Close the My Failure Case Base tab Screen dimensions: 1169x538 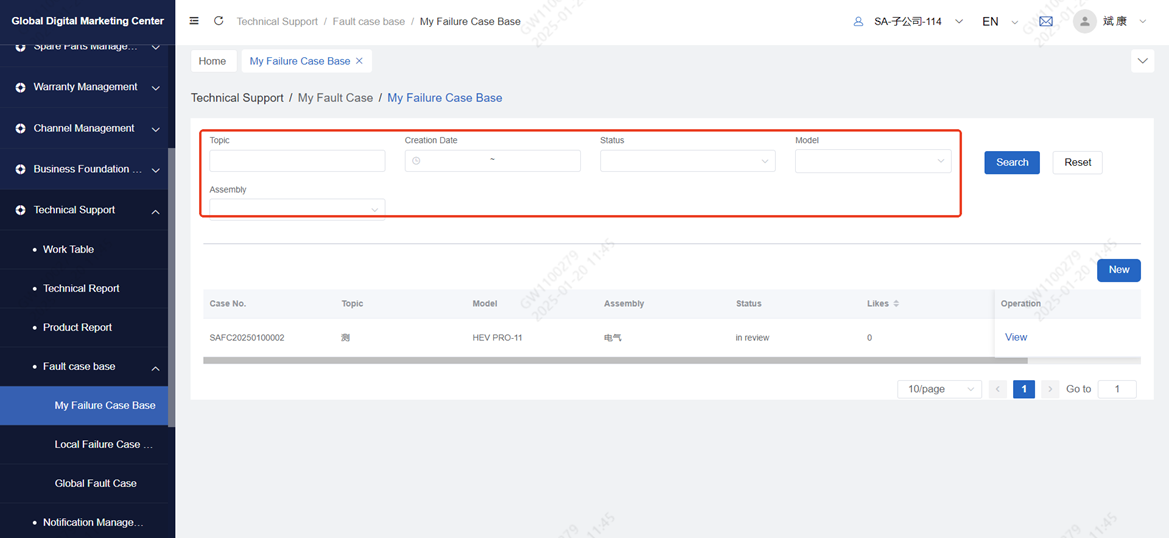tap(360, 61)
